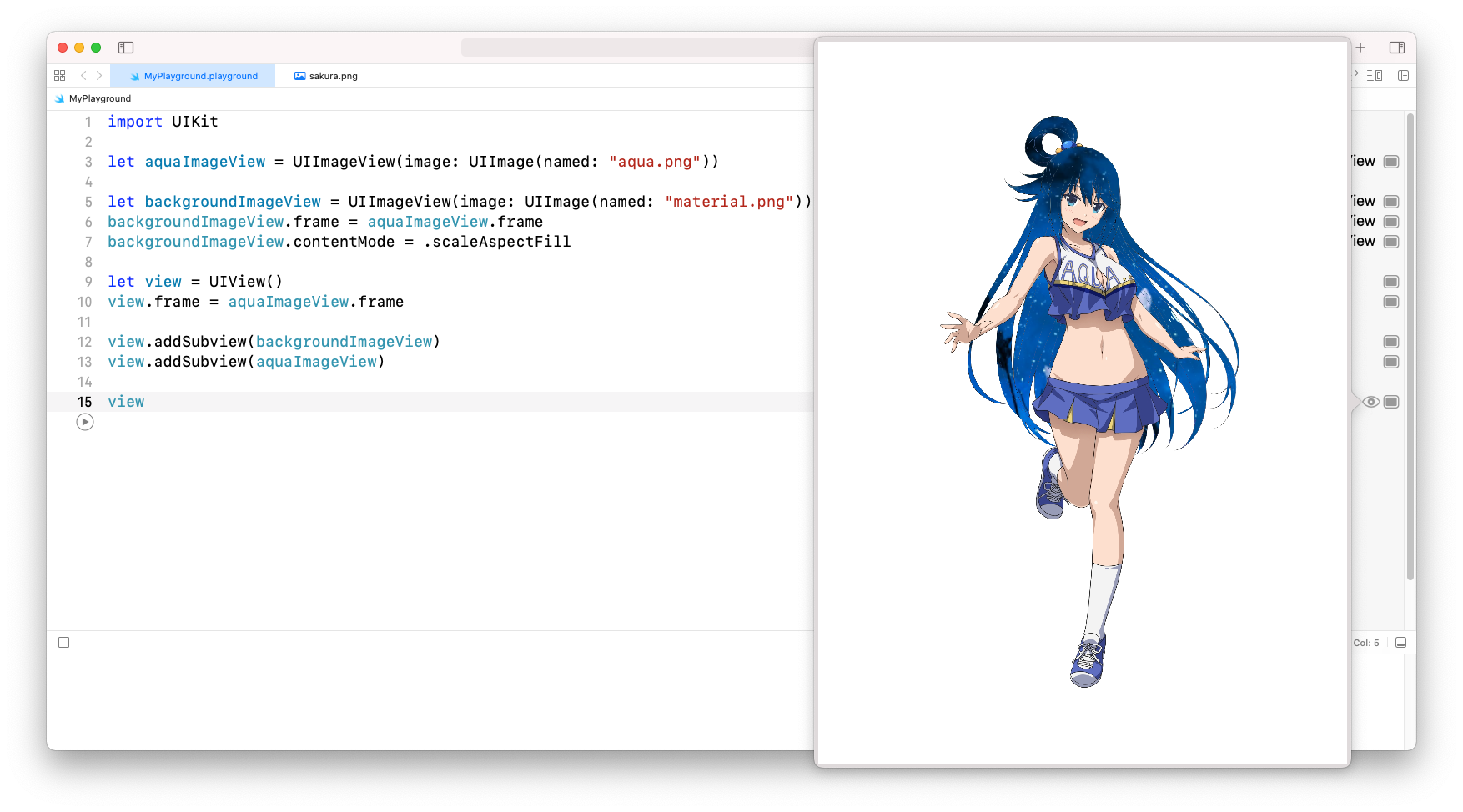This screenshot has height=812, width=1463.
Task: Show the inline result for line 5
Action: pos(1391,202)
